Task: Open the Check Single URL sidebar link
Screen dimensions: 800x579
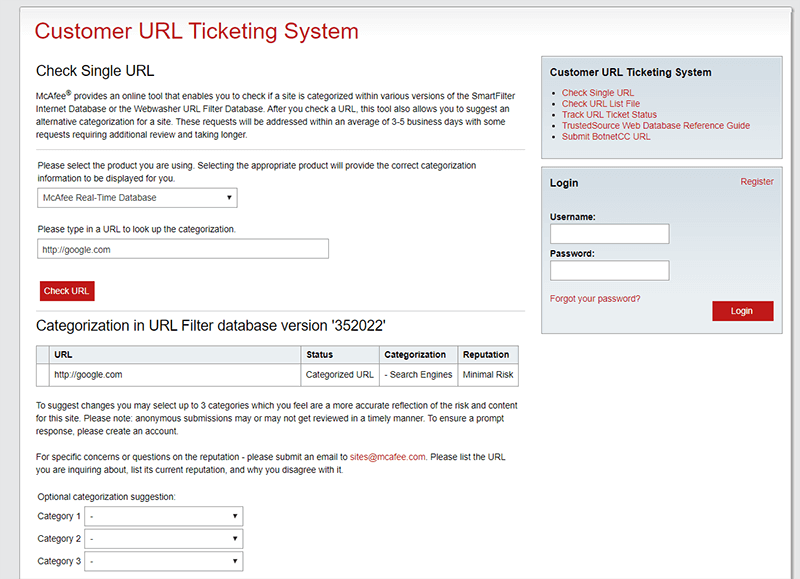Action: (597, 93)
